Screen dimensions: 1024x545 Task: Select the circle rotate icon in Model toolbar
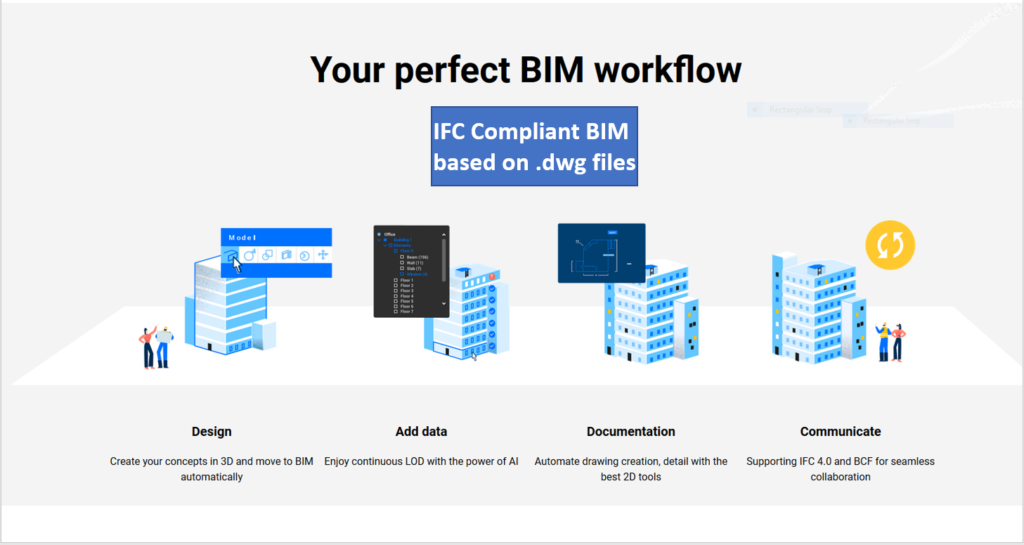[x=250, y=256]
